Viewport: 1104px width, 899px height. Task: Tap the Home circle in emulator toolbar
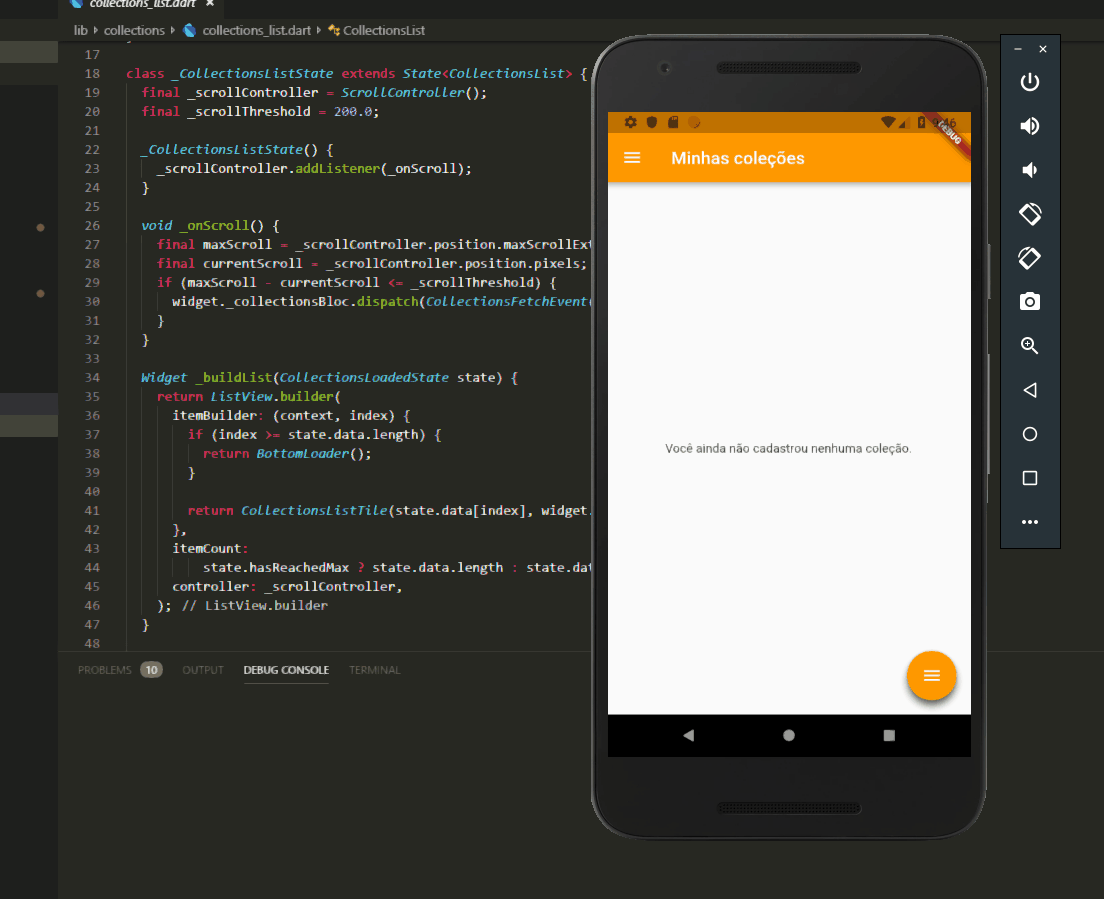click(1029, 434)
